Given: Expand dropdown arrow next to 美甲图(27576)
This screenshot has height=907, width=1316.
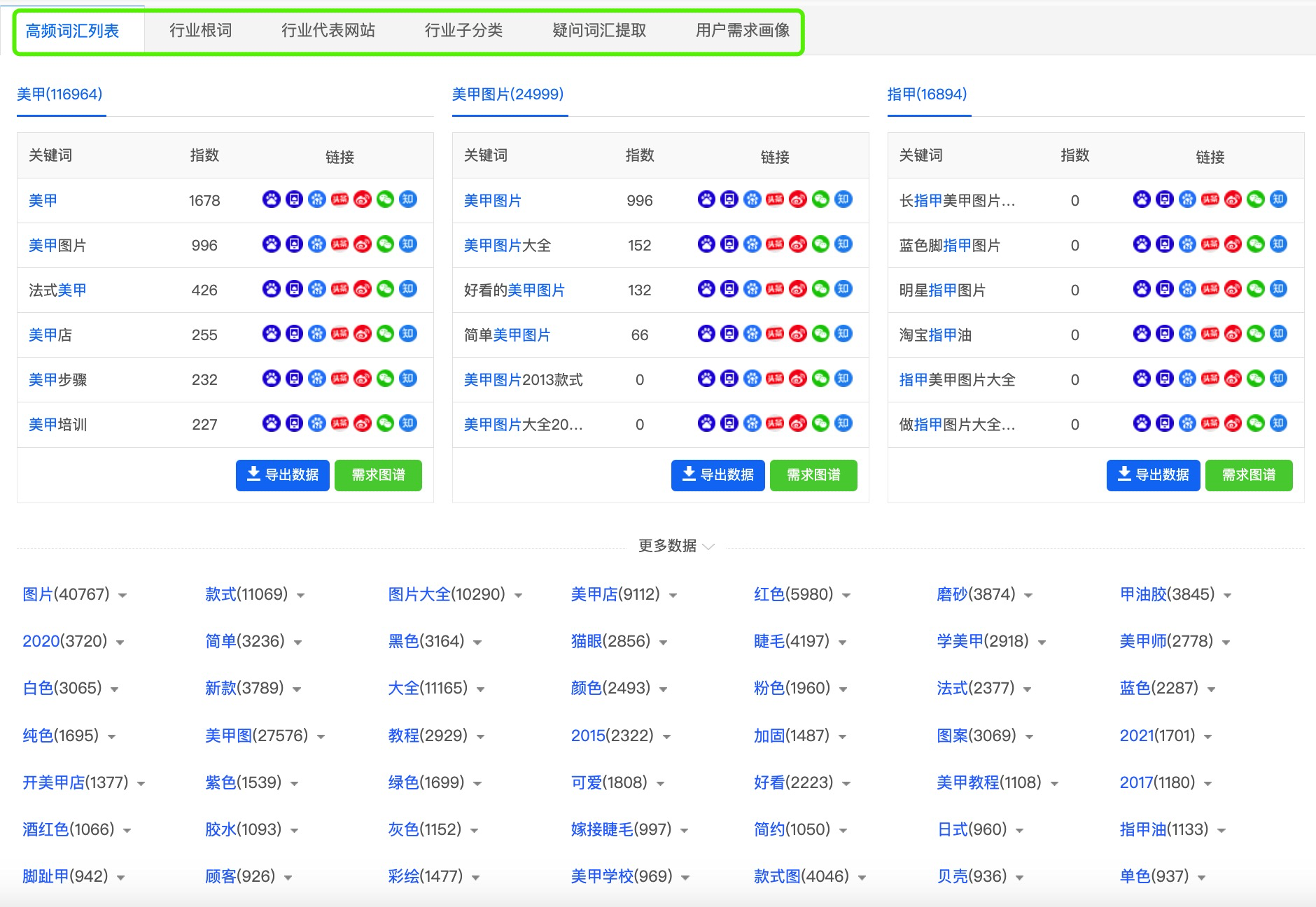Looking at the screenshot, I should [321, 737].
